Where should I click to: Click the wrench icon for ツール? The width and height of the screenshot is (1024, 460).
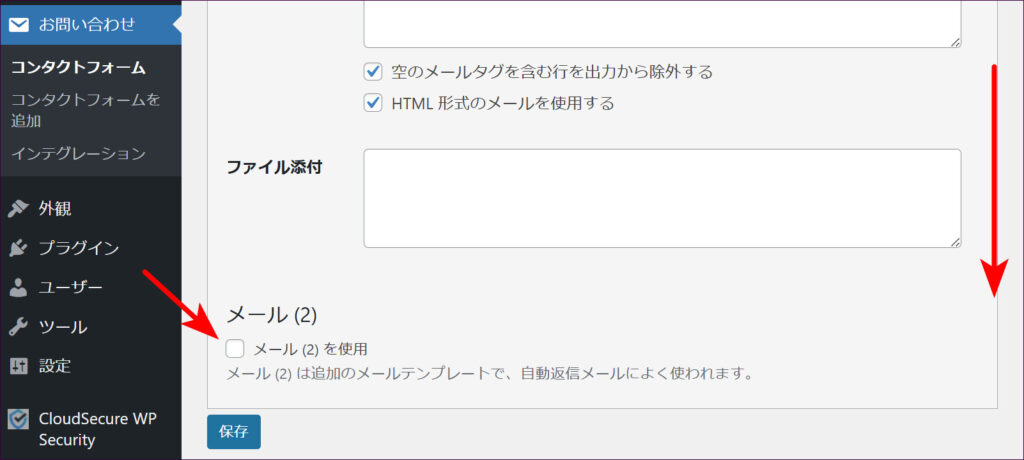point(18,327)
